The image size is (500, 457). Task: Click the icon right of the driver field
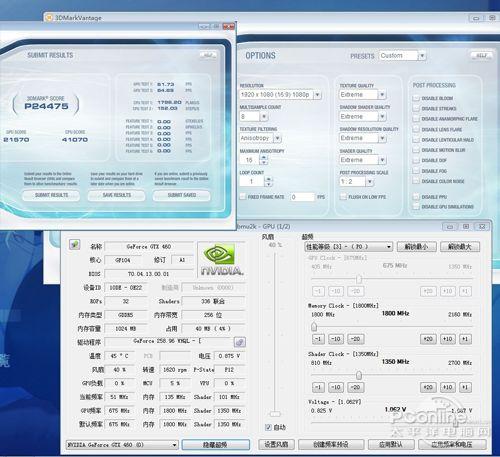pyautogui.click(x=240, y=342)
